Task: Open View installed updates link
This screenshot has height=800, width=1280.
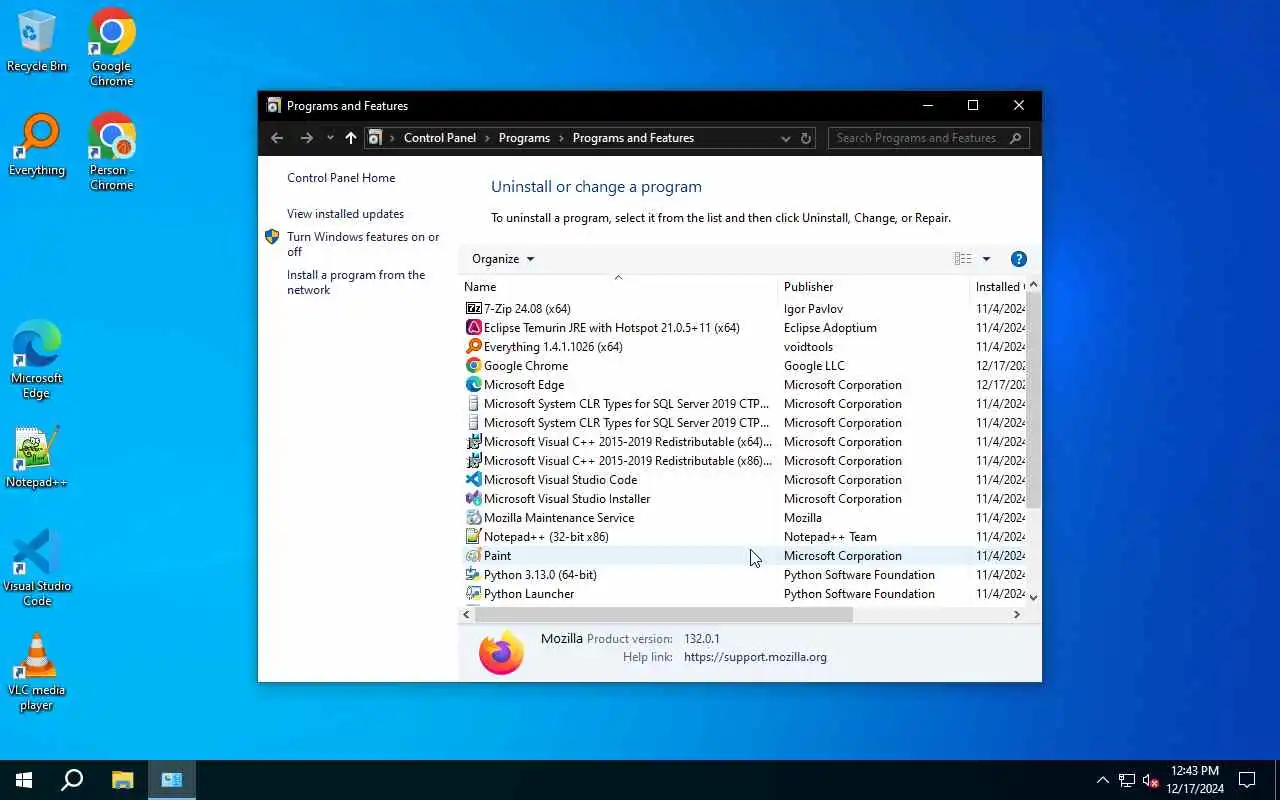Action: 345,214
